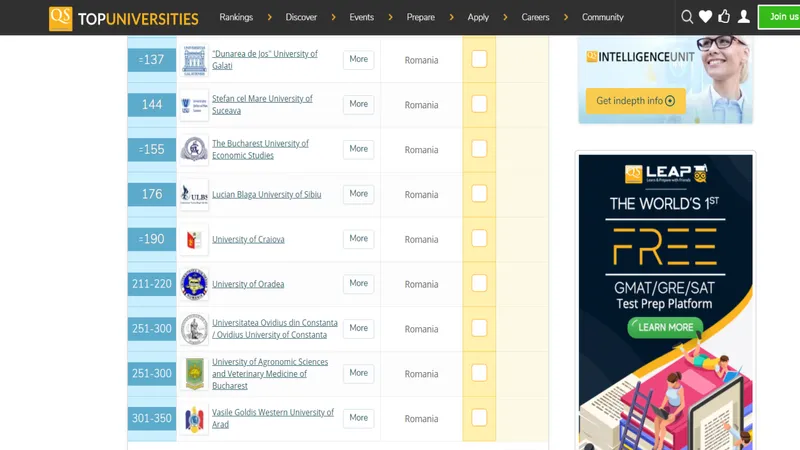800x450 pixels.
Task: Tick the compare checkbox for Dunarea de Jos
Action: click(x=479, y=59)
